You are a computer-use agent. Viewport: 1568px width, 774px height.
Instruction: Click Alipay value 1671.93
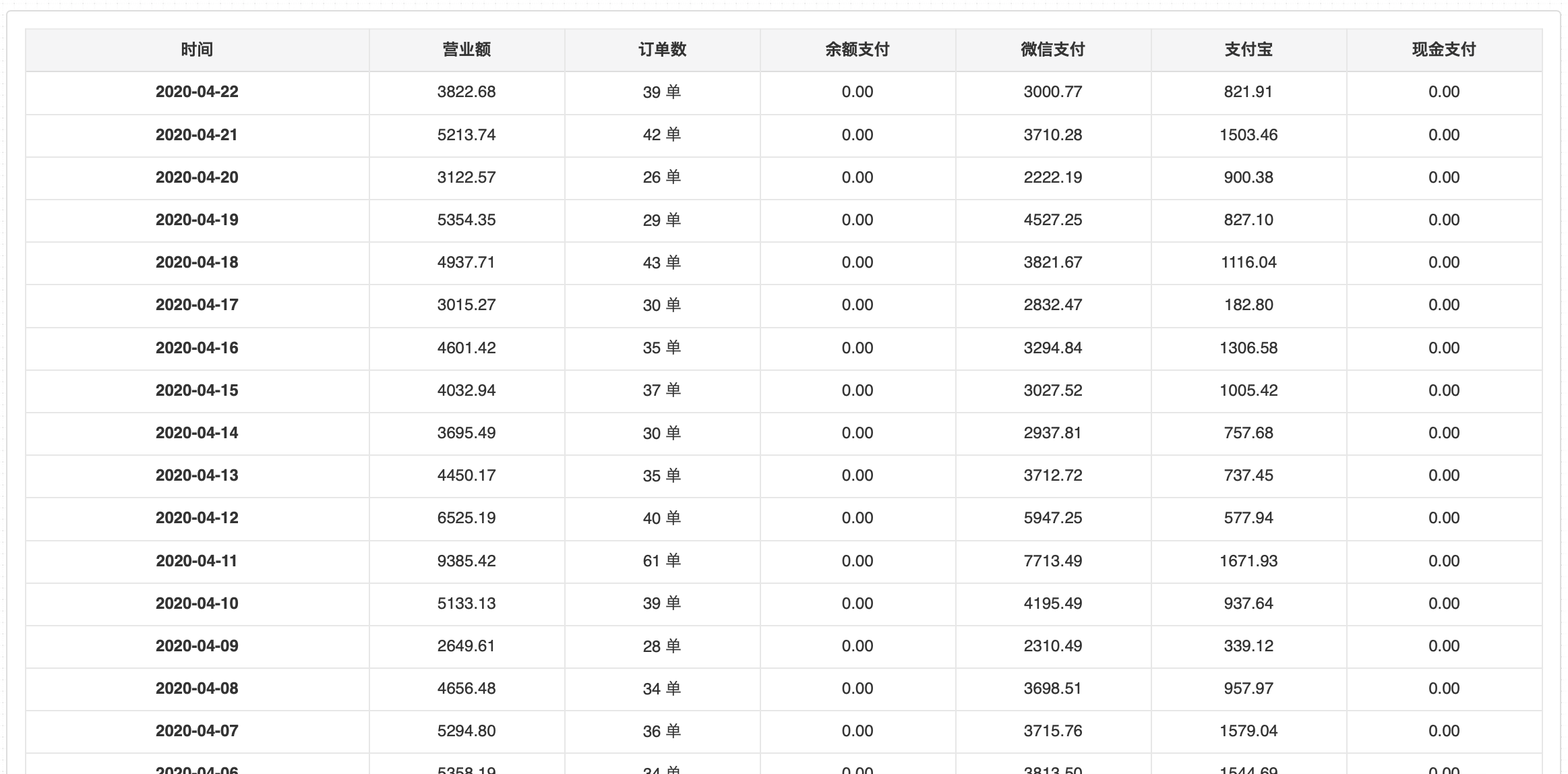[1248, 561]
